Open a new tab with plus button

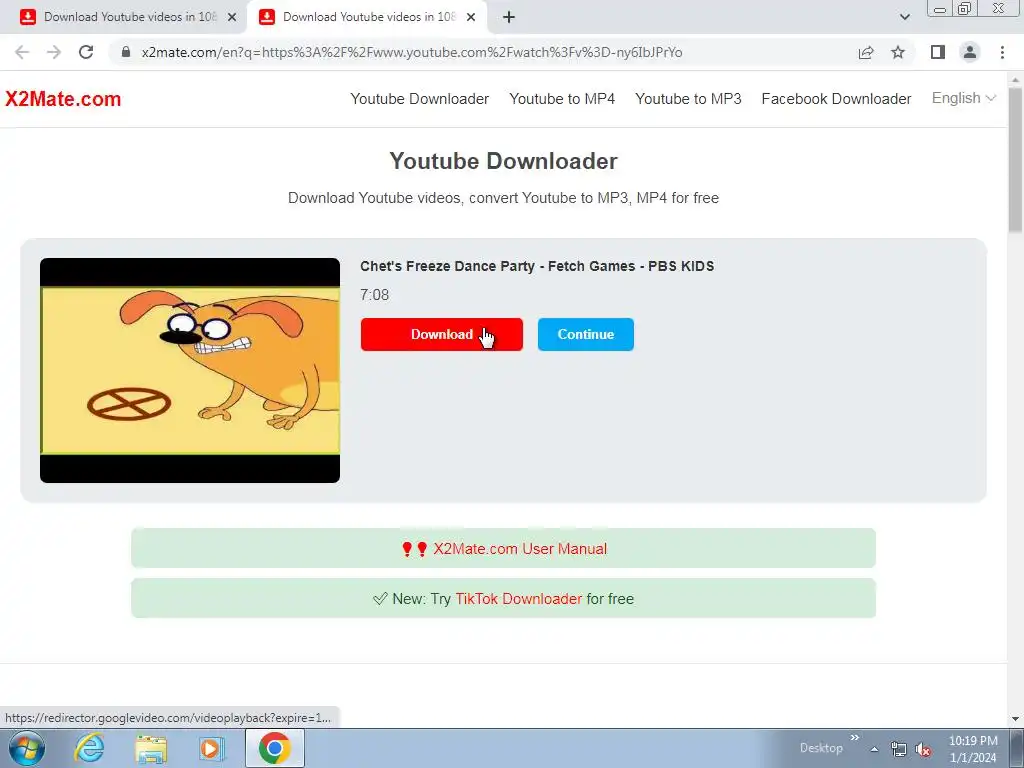[509, 17]
